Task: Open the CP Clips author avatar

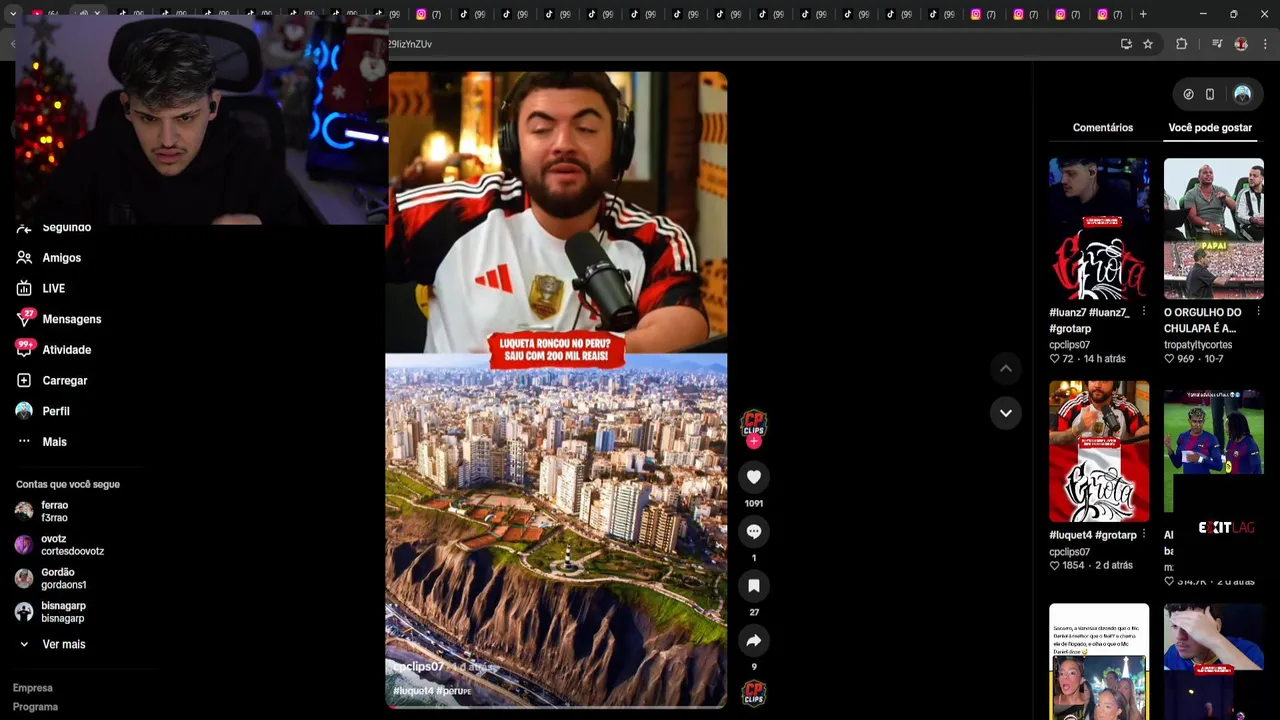Action: pyautogui.click(x=754, y=423)
